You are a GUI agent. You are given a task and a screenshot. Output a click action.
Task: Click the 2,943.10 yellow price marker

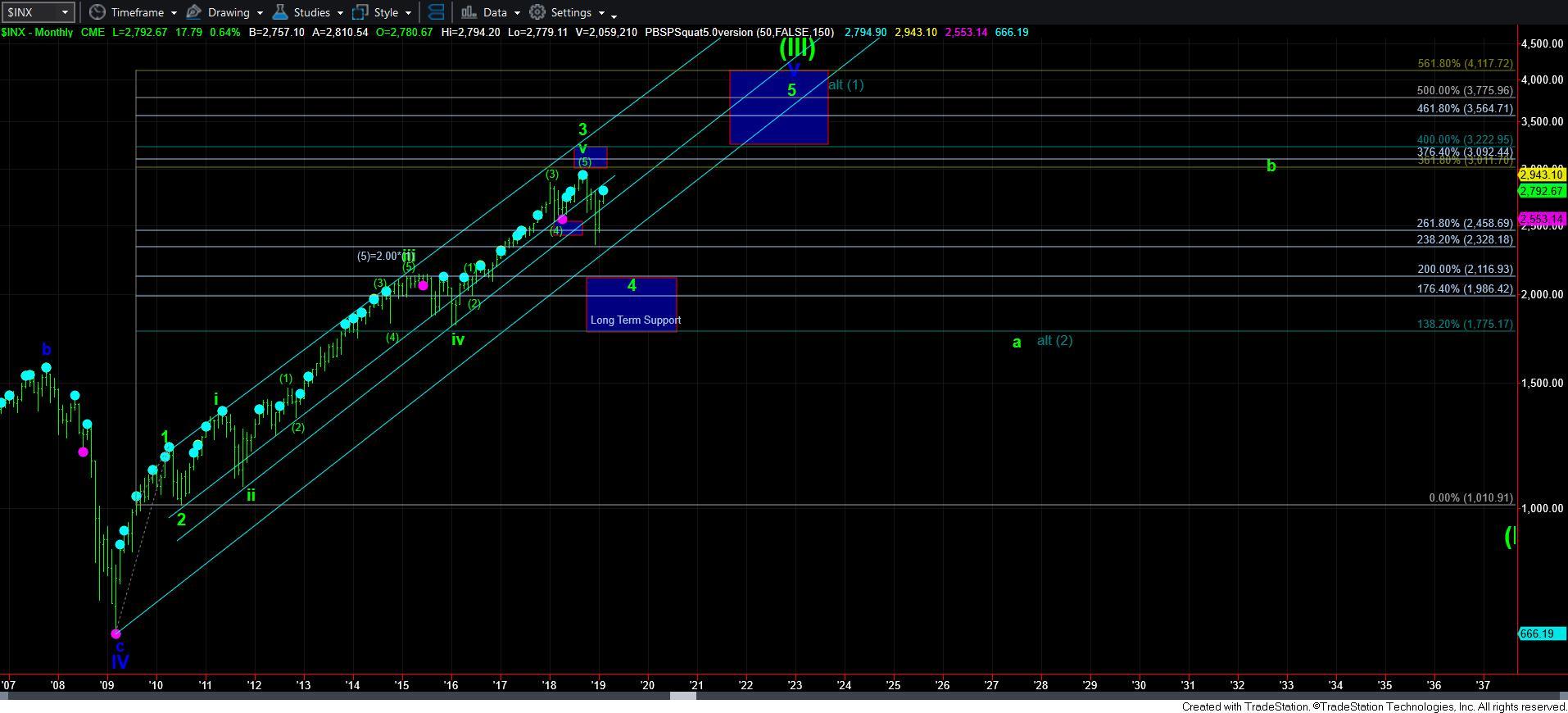1541,175
